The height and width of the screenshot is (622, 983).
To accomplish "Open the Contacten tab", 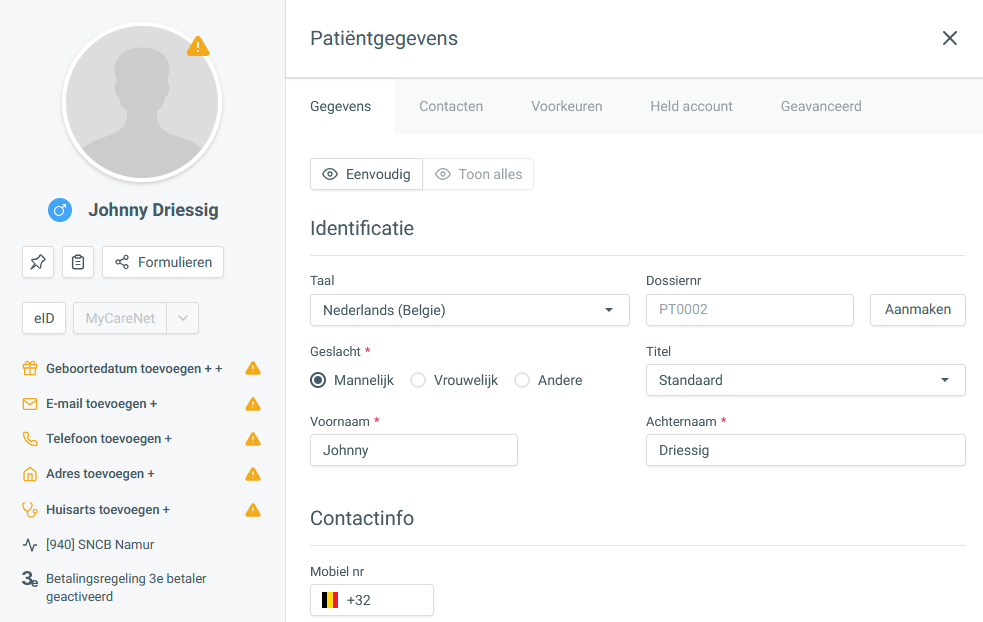I will 451,107.
